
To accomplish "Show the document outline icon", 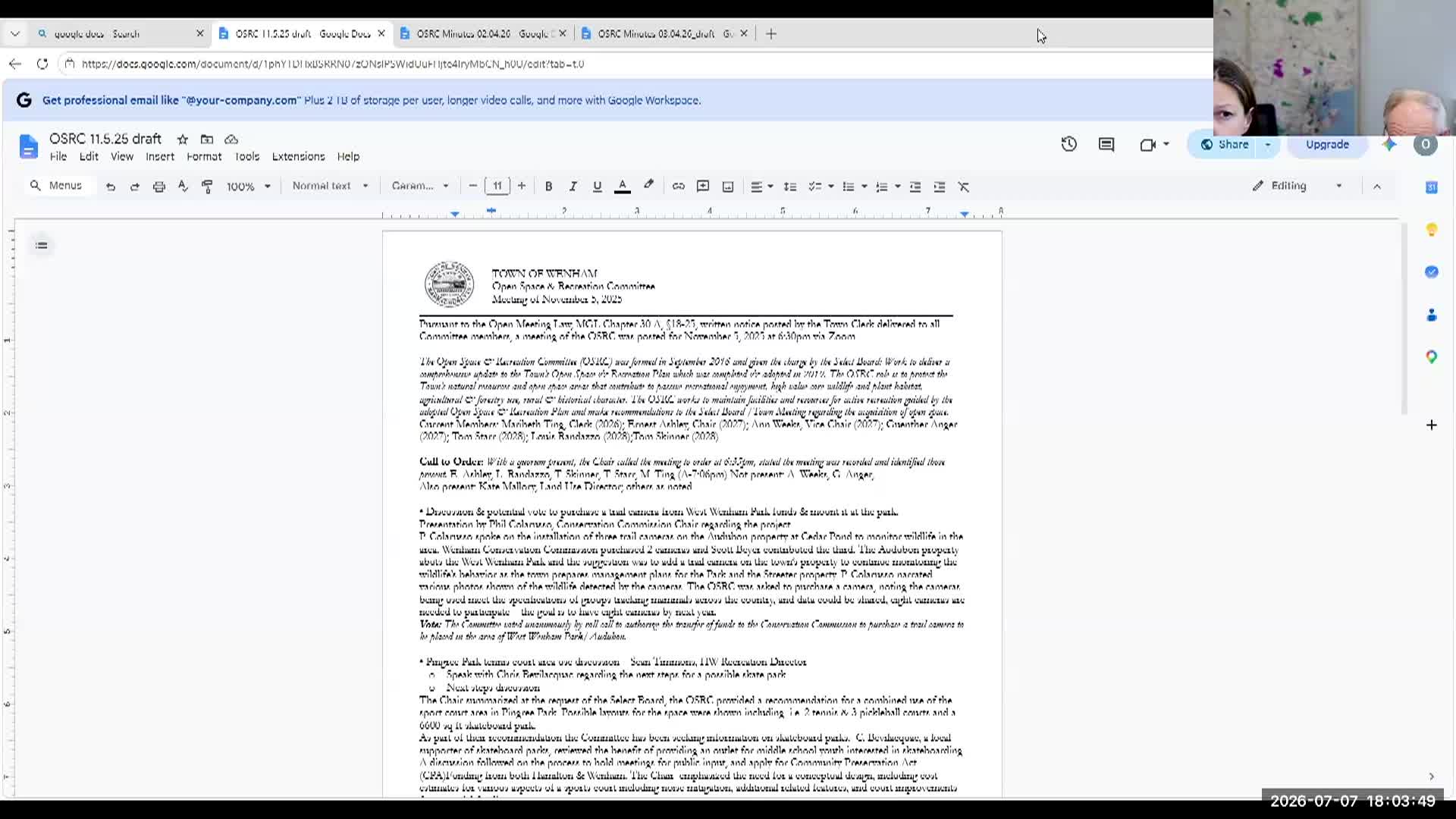I will [x=42, y=245].
